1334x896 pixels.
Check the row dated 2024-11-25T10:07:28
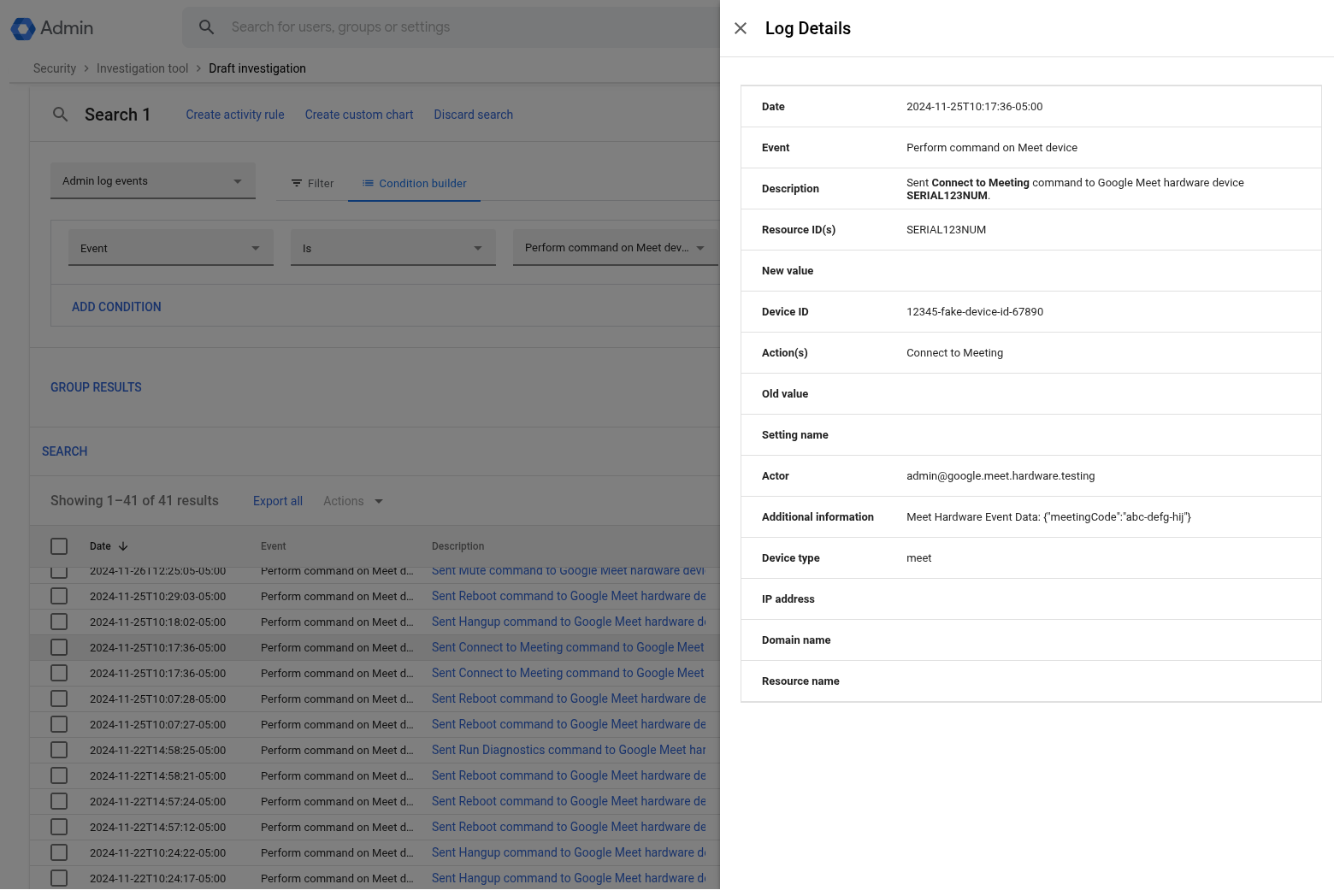click(x=59, y=699)
